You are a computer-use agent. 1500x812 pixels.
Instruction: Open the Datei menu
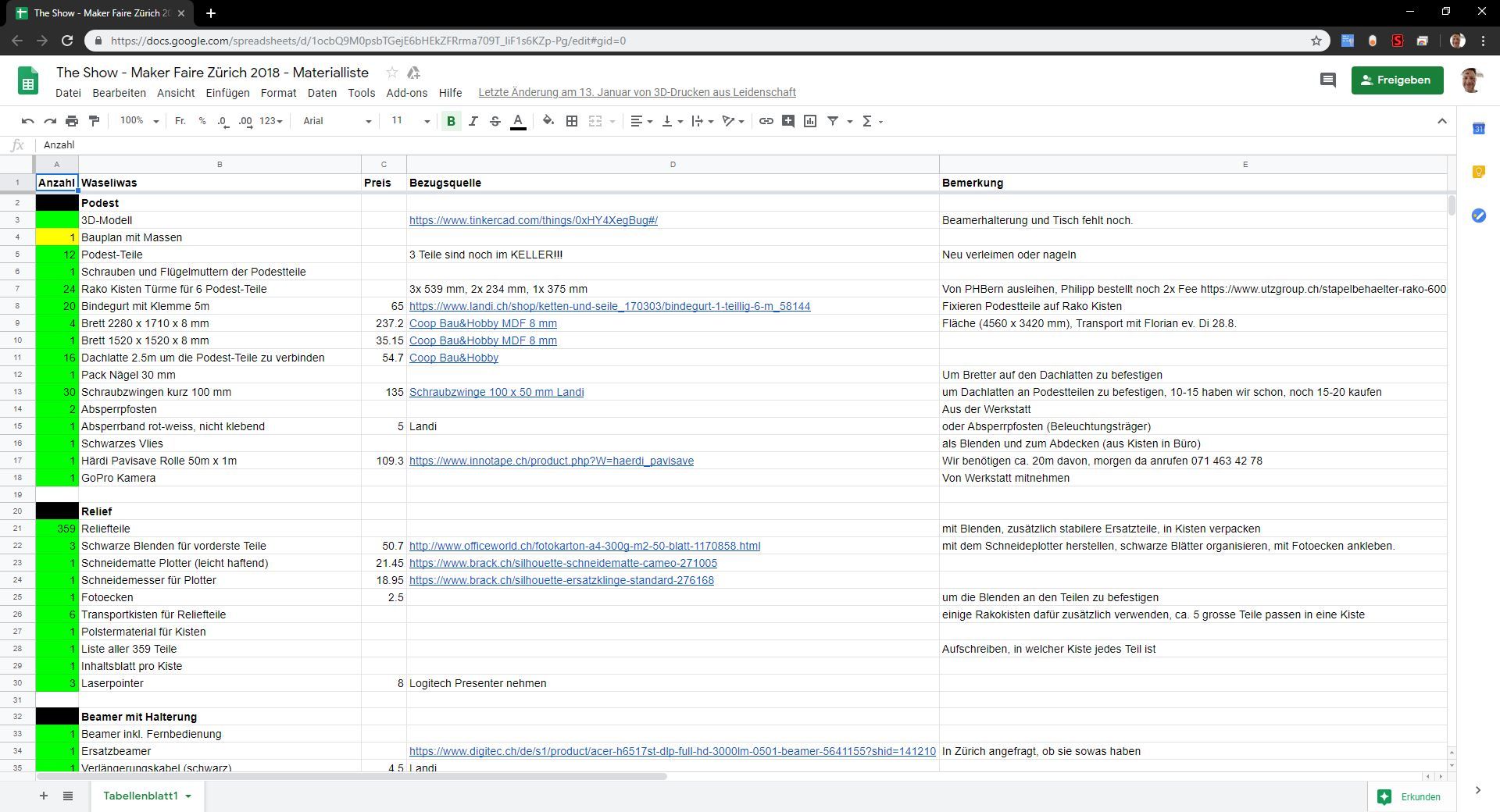click(x=68, y=92)
